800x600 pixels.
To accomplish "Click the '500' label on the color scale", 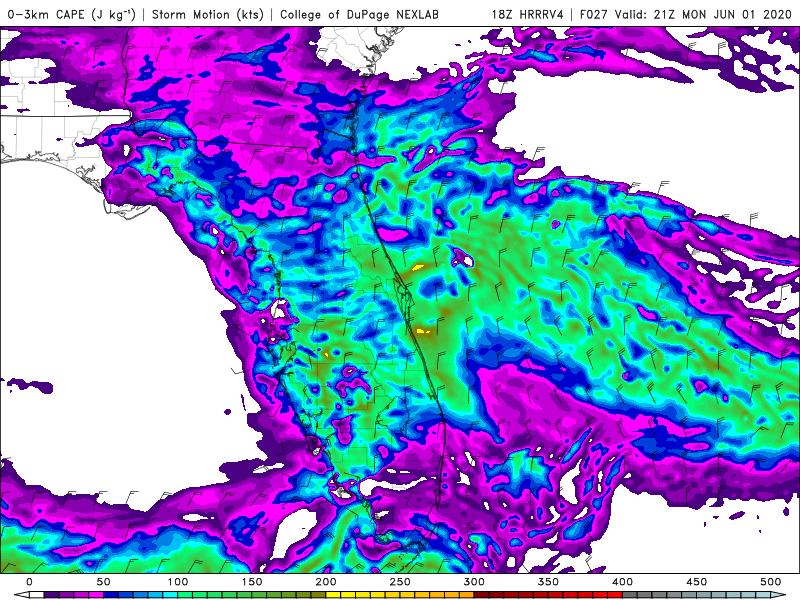I will click(x=770, y=582).
